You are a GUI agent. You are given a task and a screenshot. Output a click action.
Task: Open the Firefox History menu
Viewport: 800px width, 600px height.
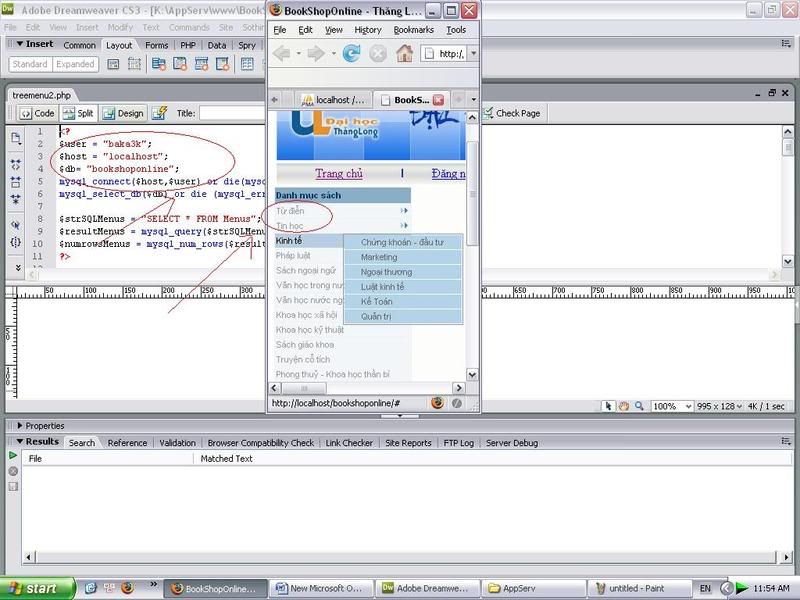367,30
